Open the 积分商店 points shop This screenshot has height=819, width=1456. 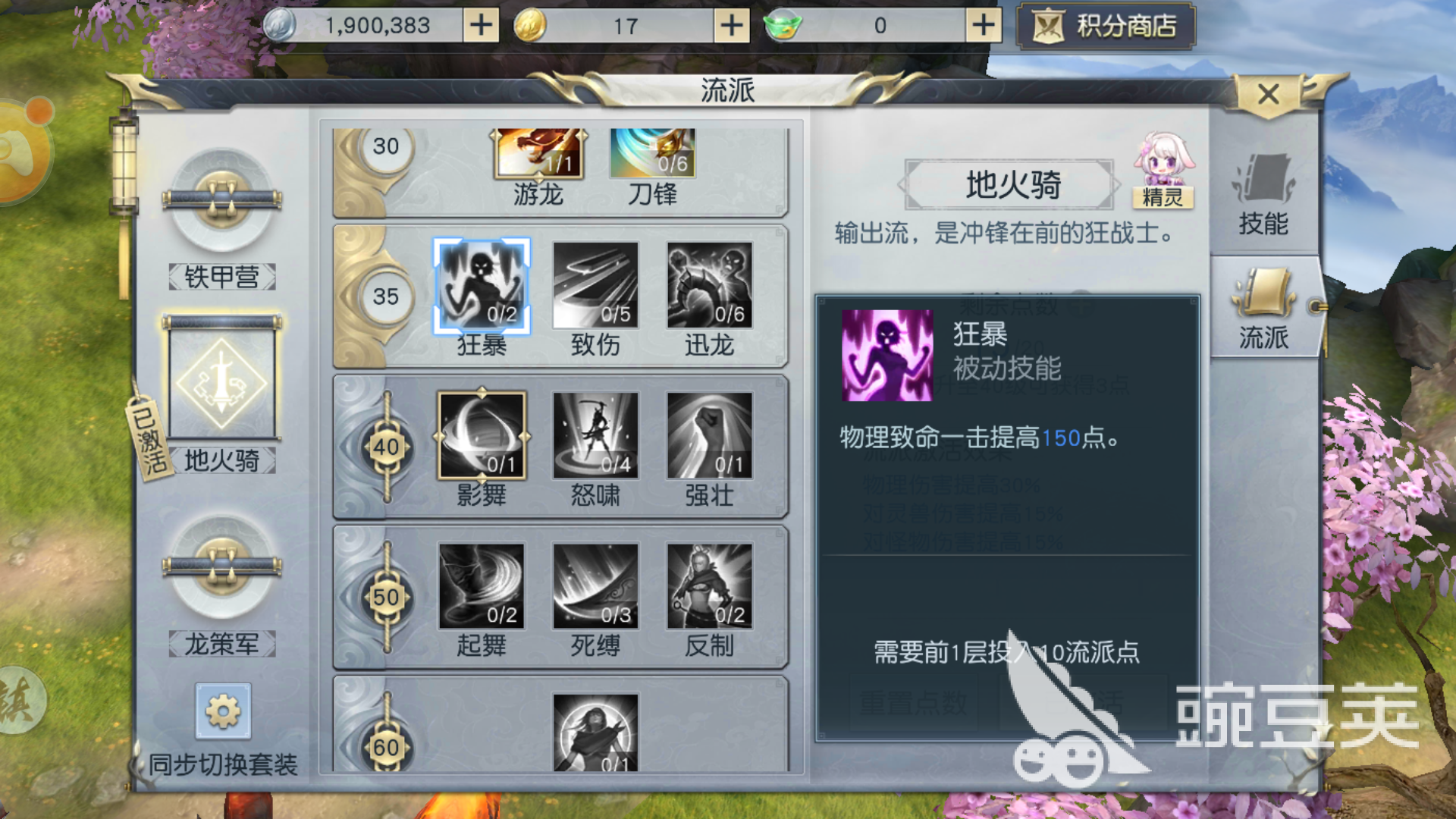click(1106, 26)
